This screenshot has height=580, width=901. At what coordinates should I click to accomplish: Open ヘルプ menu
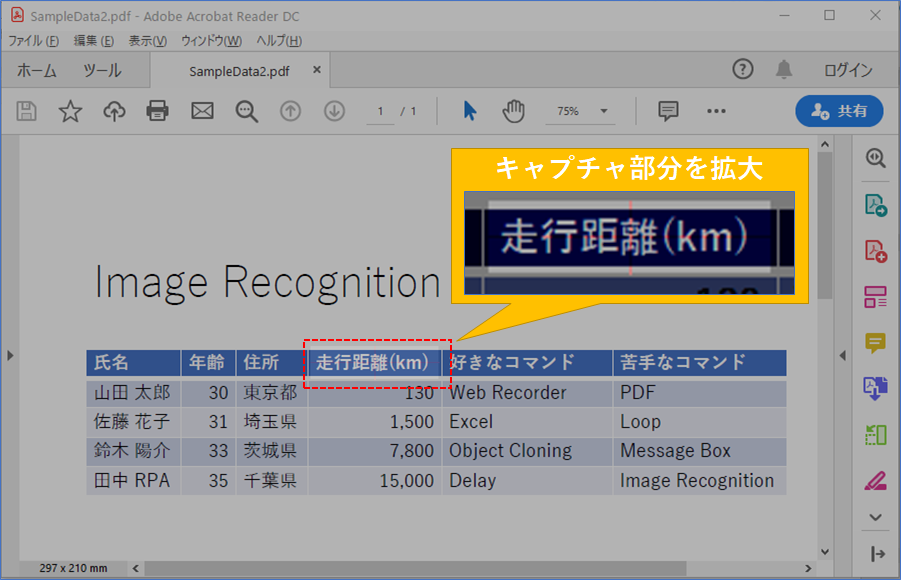(x=279, y=41)
